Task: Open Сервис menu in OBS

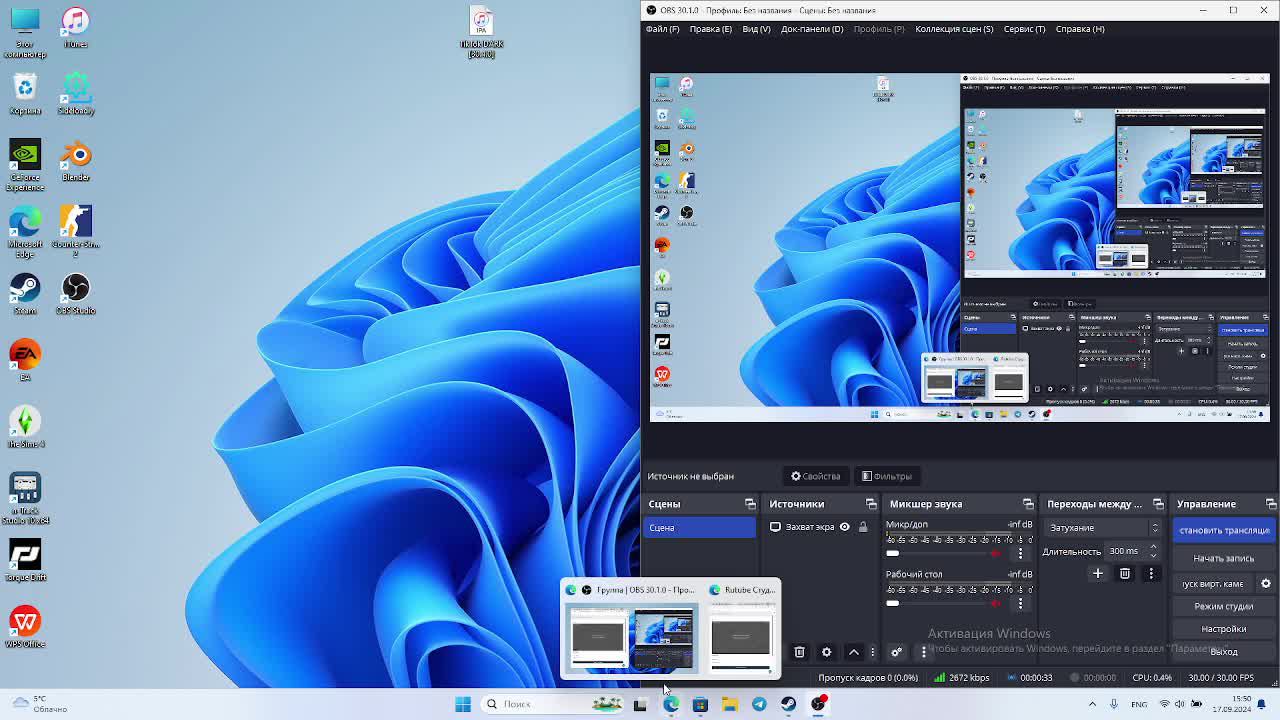Action: [x=1024, y=29]
